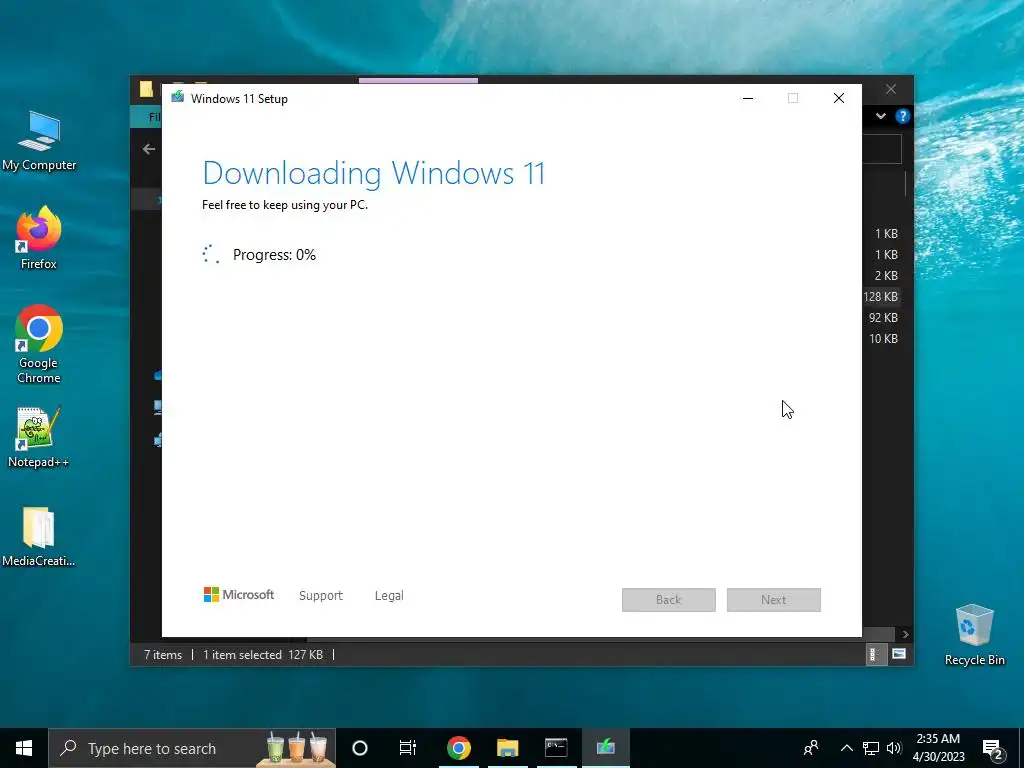Viewport: 1024px width, 768px height.
Task: Close the File Explorer window behind
Action: [891, 89]
